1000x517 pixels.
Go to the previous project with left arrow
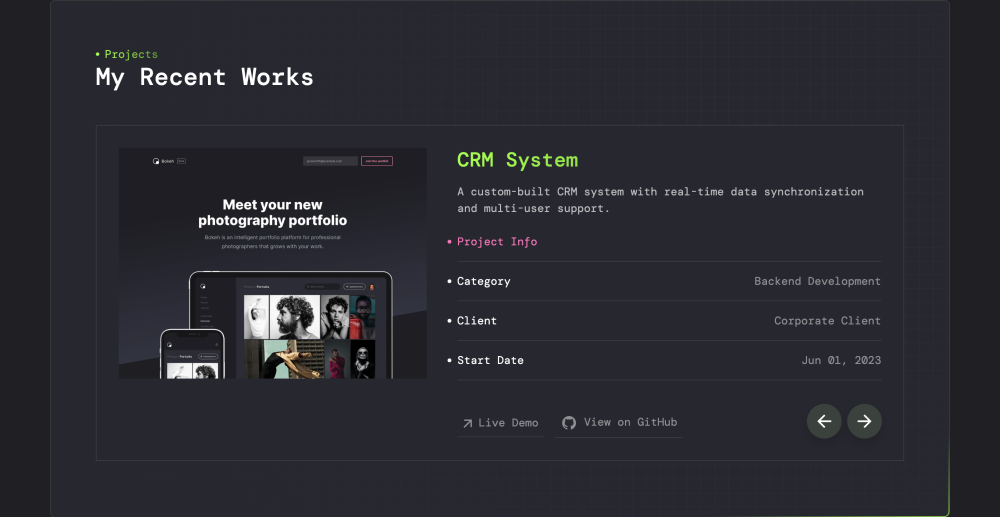click(824, 421)
